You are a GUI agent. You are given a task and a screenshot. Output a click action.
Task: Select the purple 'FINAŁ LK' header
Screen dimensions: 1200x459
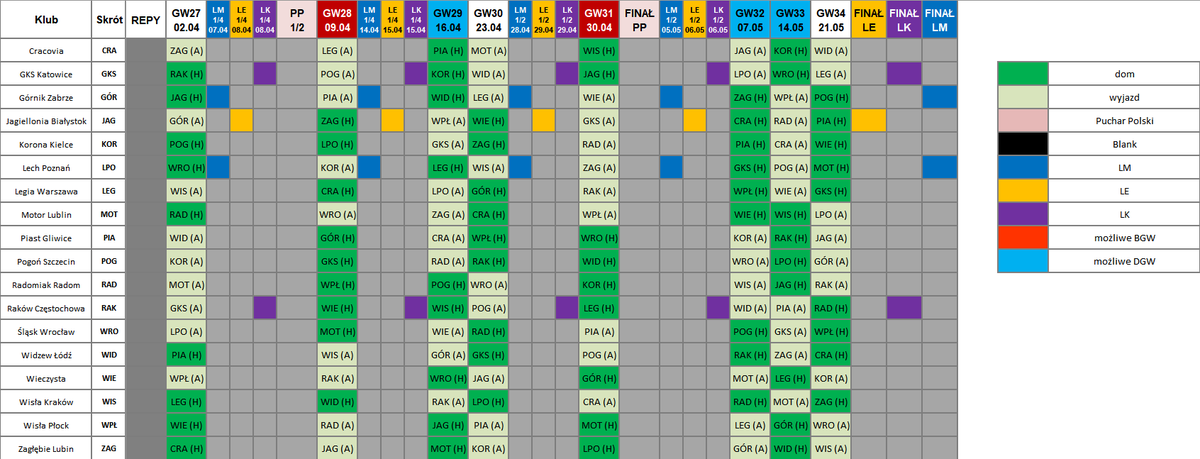pos(904,20)
